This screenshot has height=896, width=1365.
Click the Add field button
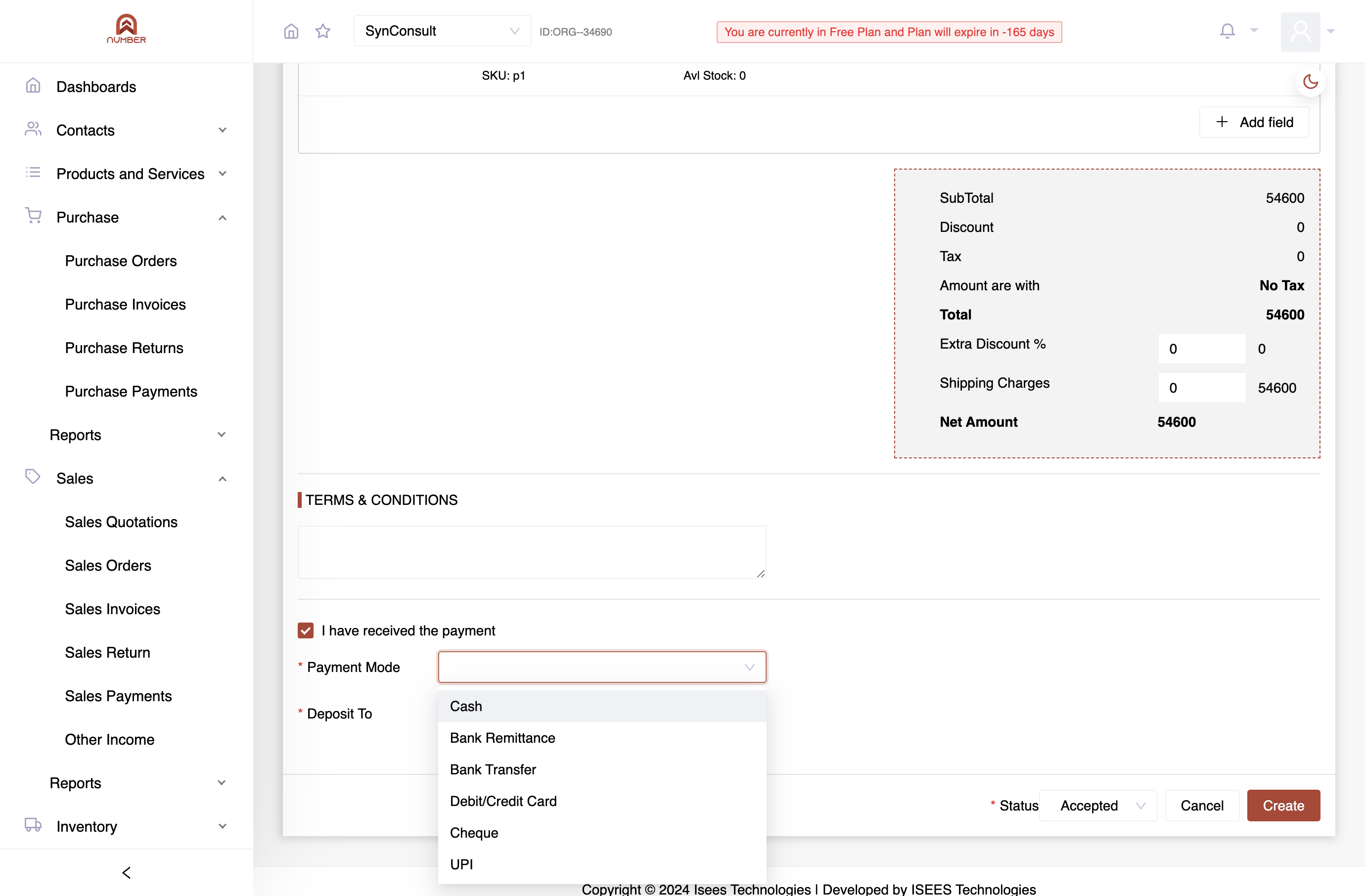1254,122
